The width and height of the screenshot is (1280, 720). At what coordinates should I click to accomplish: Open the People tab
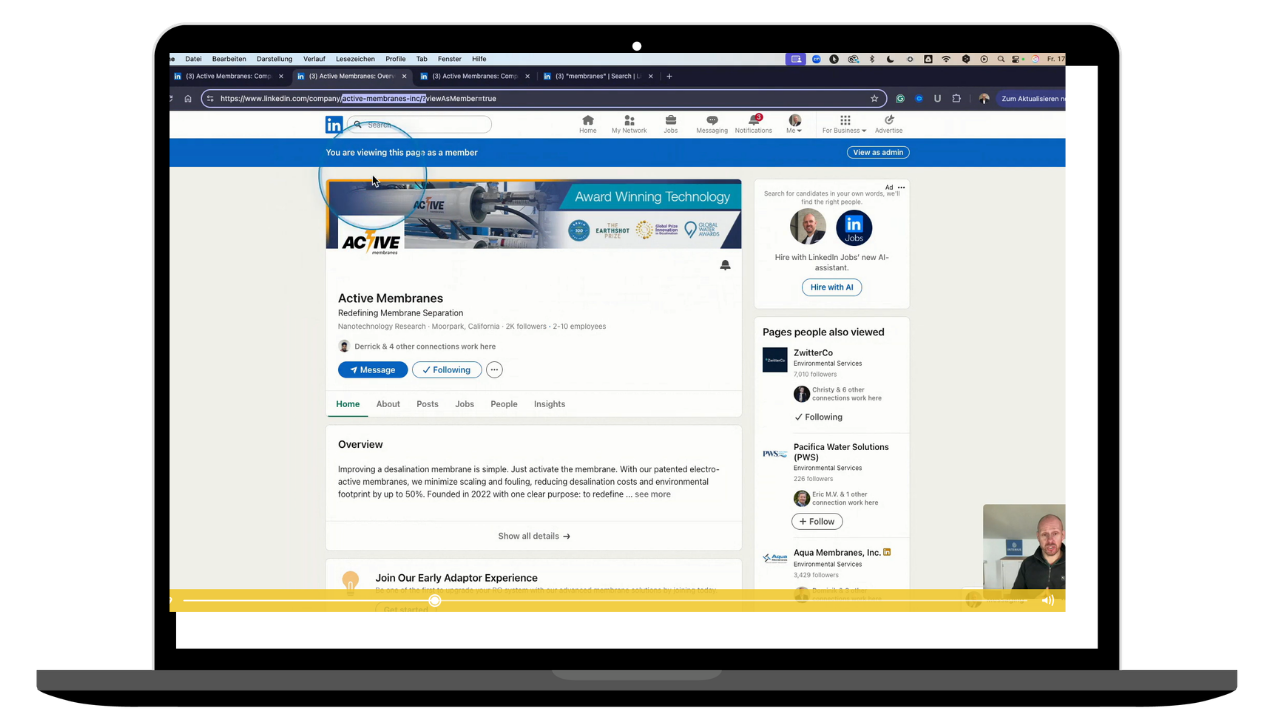[504, 404]
